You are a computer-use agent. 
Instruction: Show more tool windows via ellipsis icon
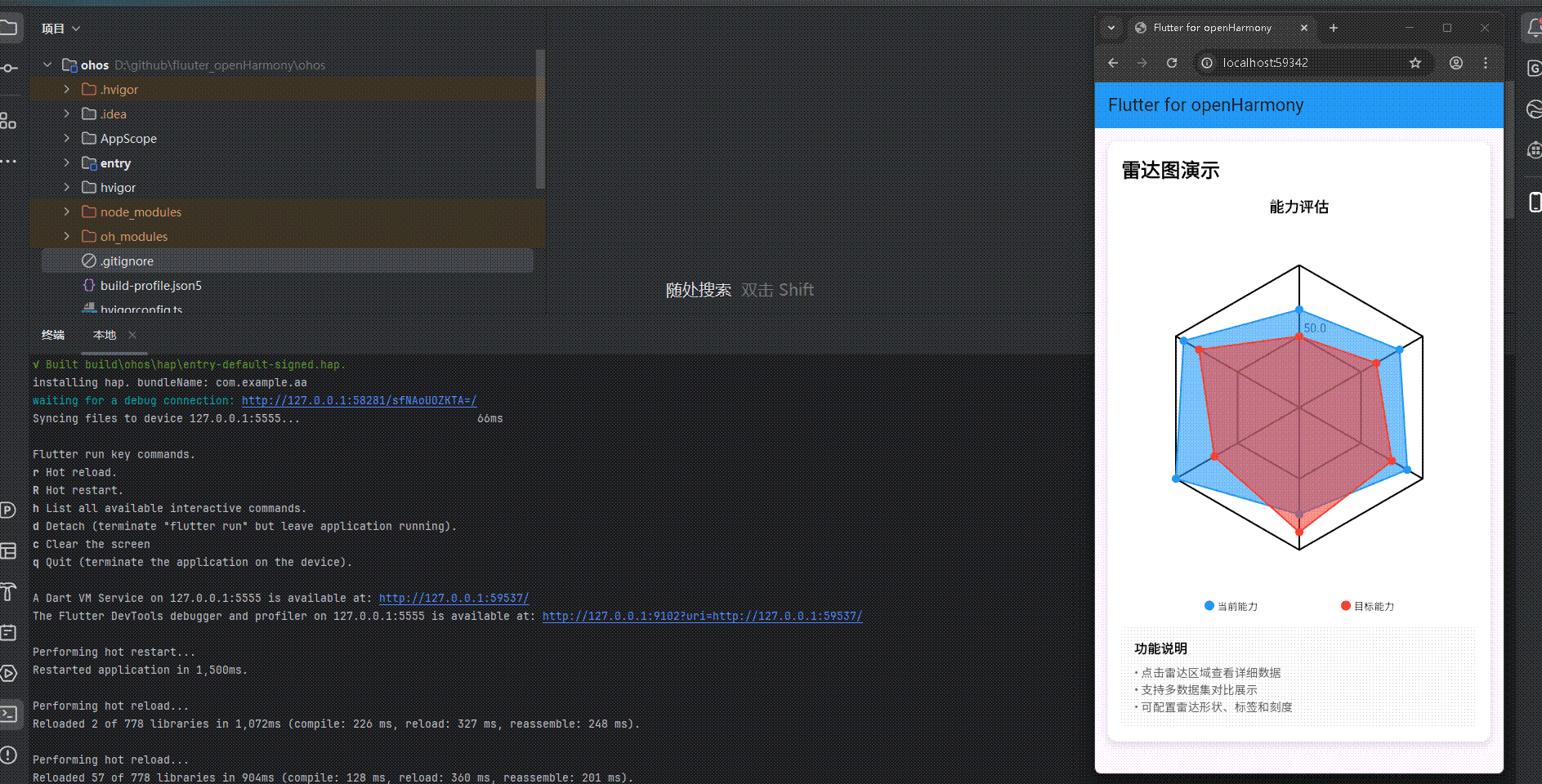[x=8, y=162]
